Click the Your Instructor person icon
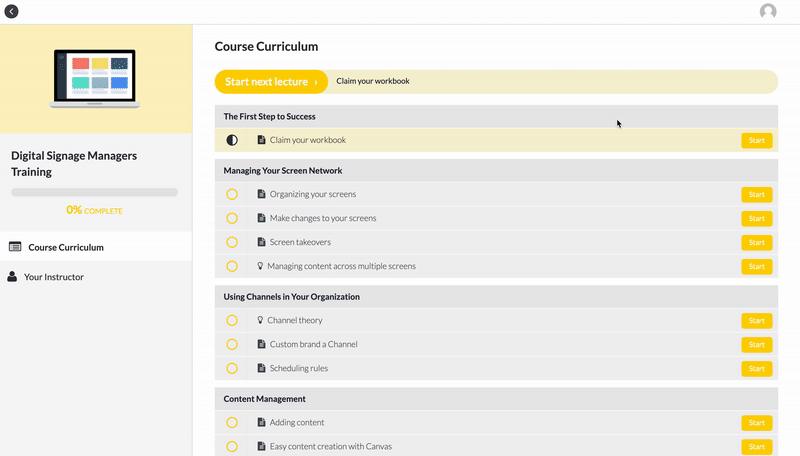Screen dimensions: 800x456 pos(13,277)
